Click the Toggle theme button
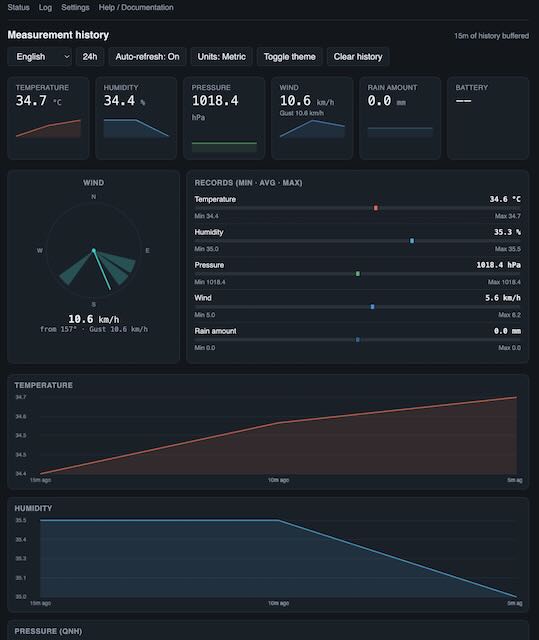The image size is (539, 640). 289,57
